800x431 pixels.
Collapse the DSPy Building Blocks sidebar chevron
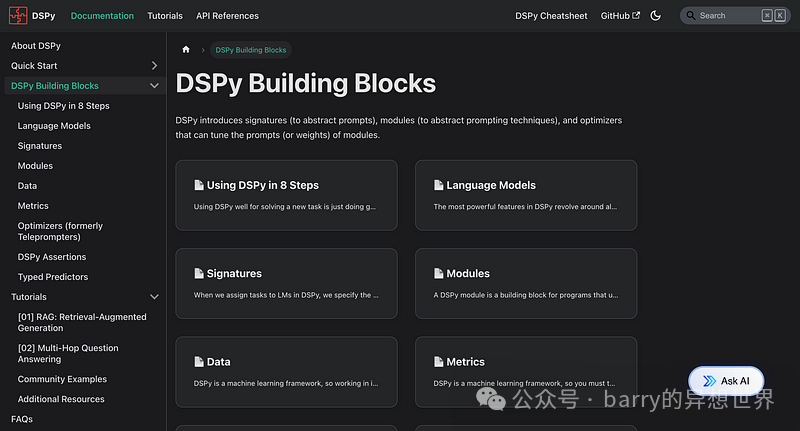pyautogui.click(x=155, y=86)
